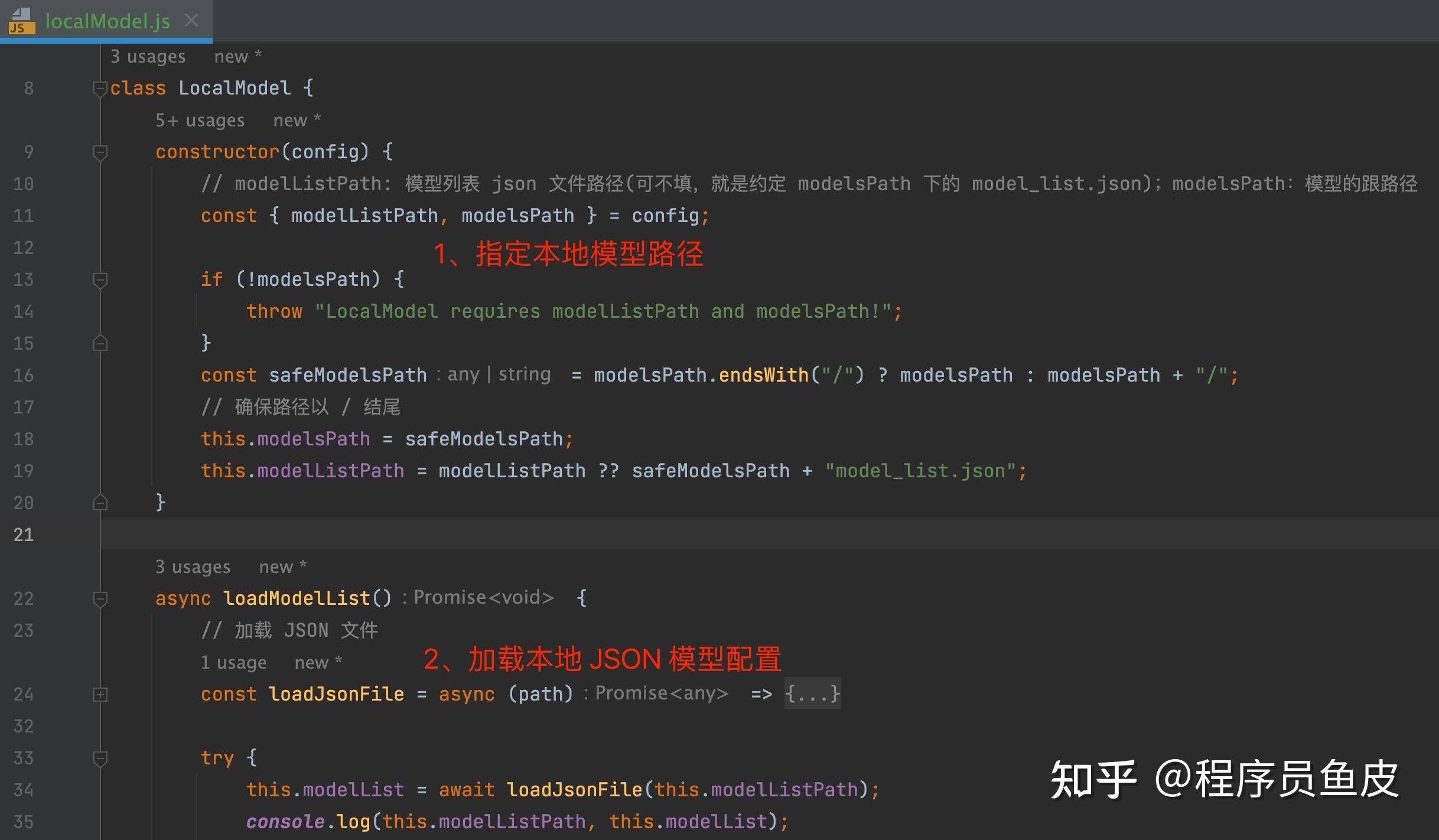1439x840 pixels.
Task: Click the 'new *' hint above loadModelList
Action: tap(282, 567)
